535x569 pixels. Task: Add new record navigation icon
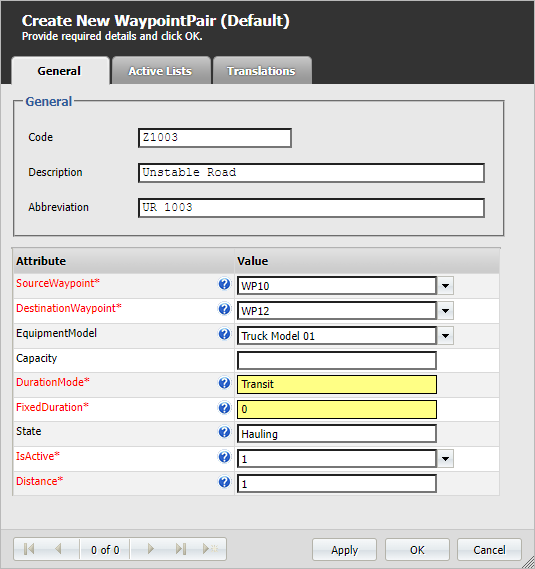(210, 549)
